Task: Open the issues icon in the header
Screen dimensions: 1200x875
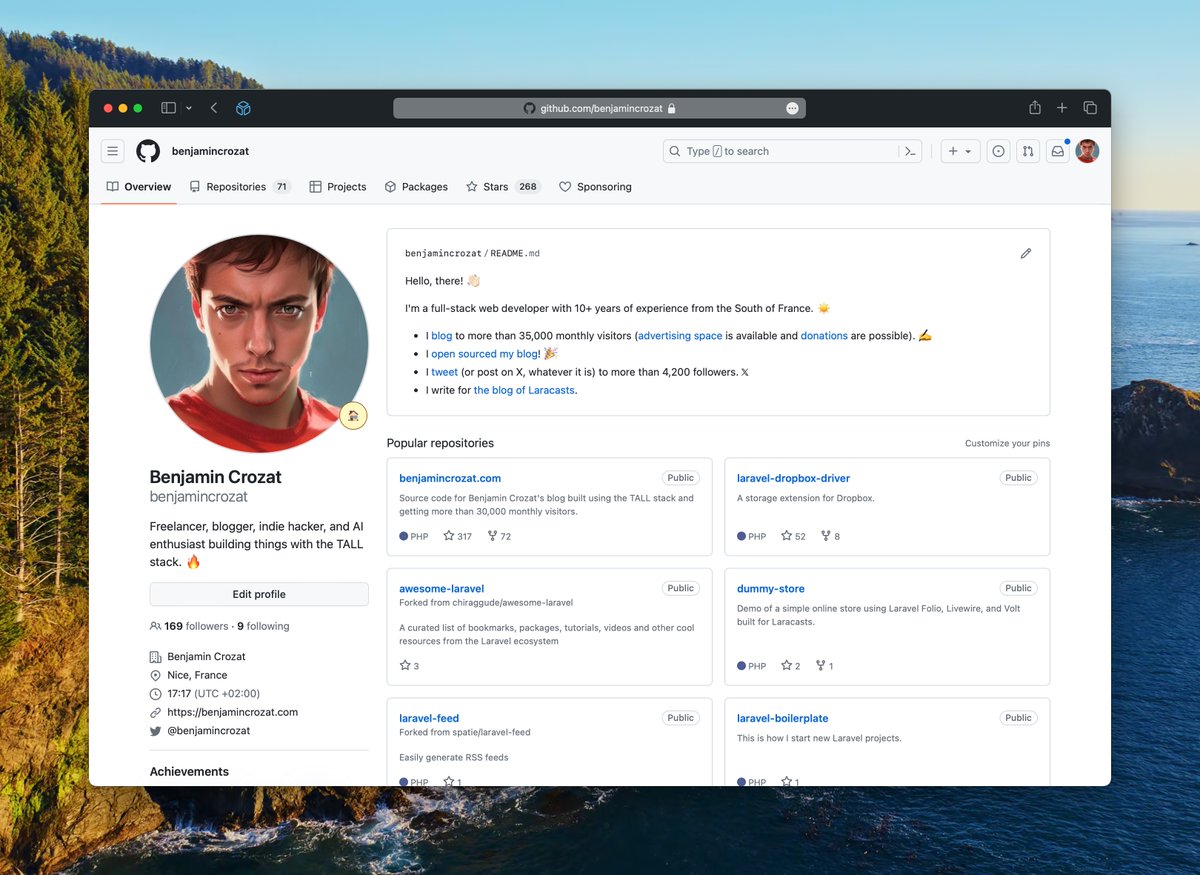Action: 998,150
